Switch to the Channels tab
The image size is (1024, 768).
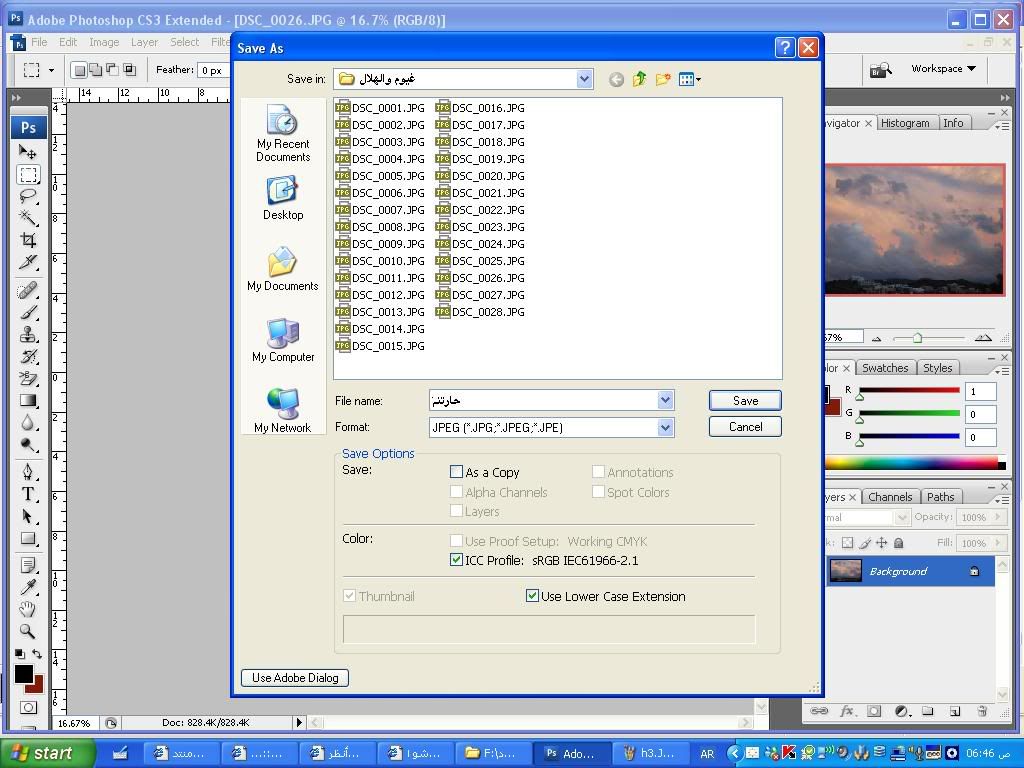[x=889, y=497]
